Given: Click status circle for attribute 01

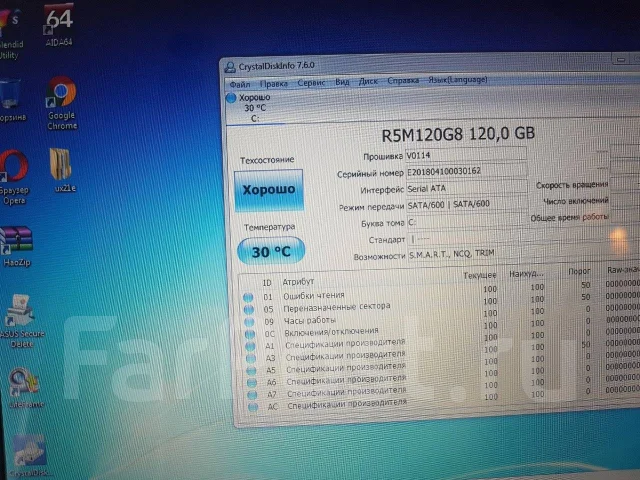Looking at the screenshot, I should (248, 298).
